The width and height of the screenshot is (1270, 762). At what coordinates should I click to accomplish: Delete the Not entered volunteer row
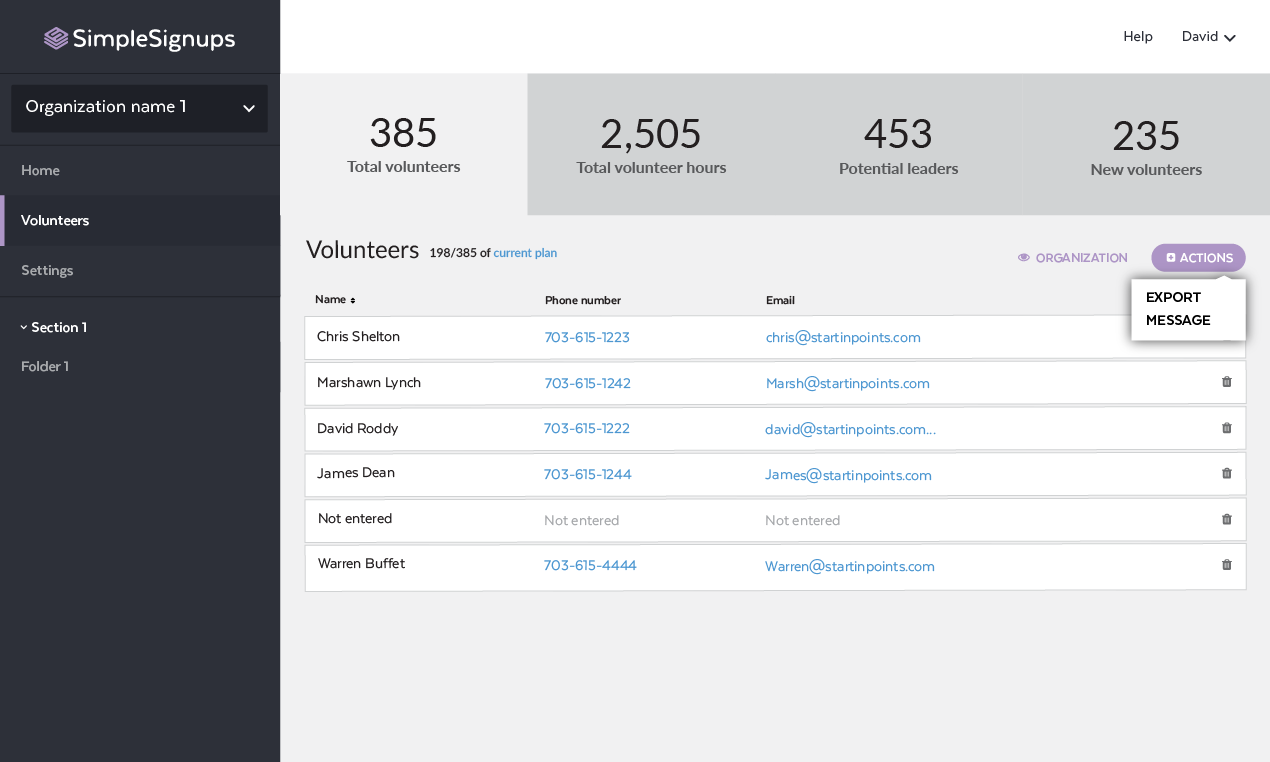[x=1226, y=519]
